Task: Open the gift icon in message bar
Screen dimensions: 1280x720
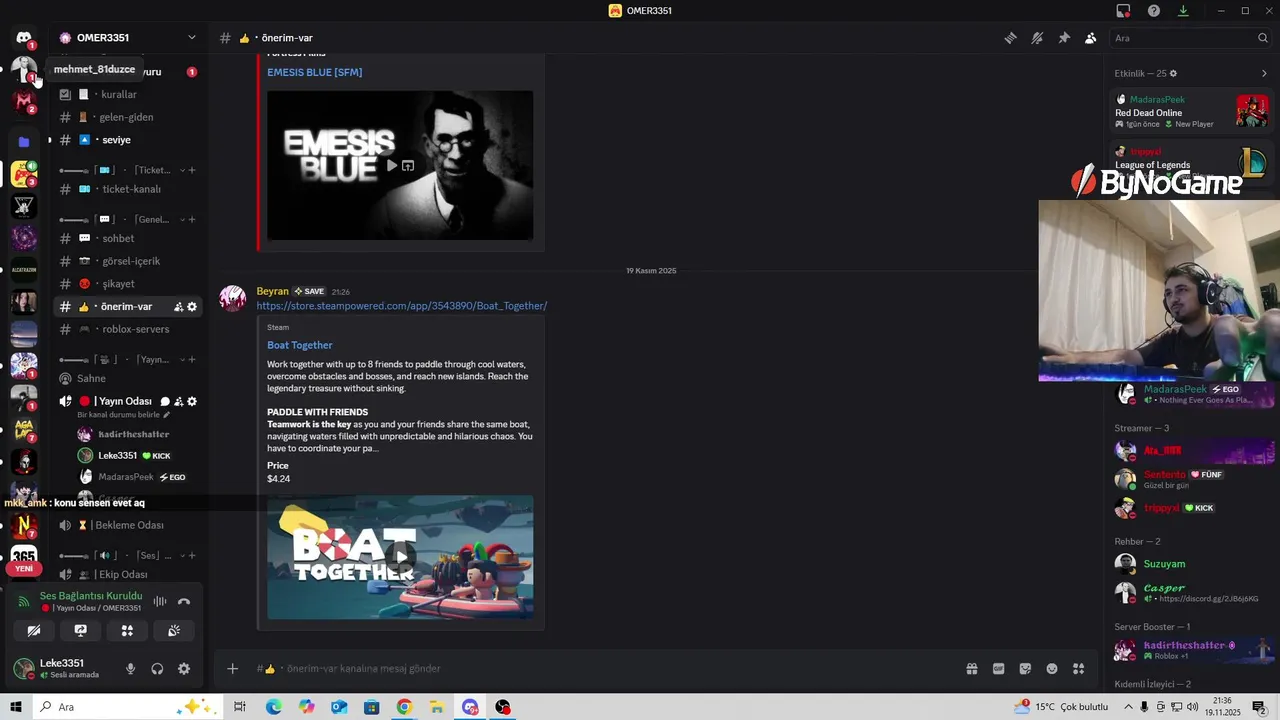Action: click(971, 669)
